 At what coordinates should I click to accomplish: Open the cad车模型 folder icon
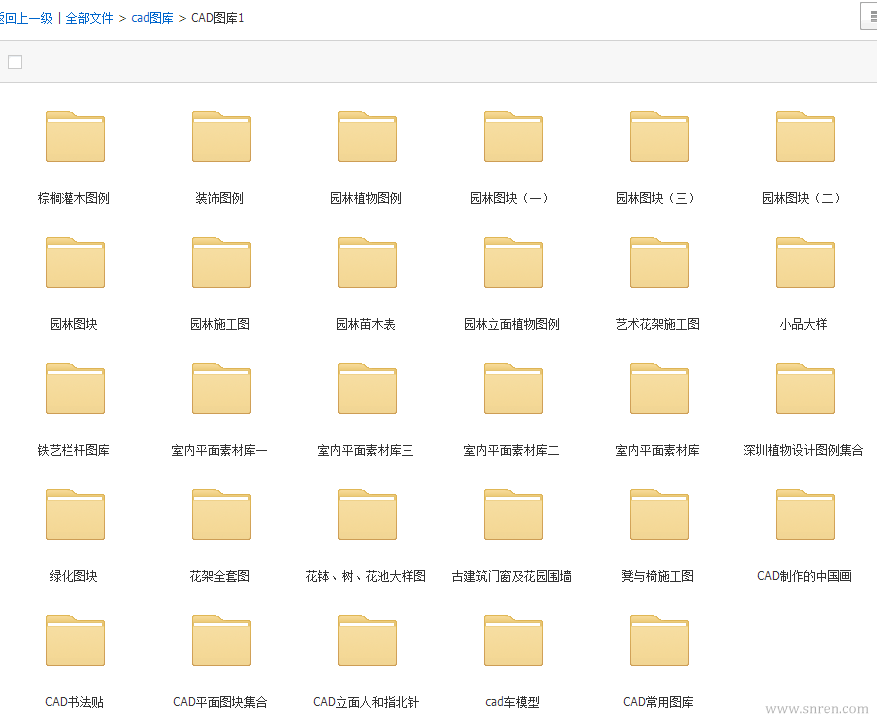click(x=513, y=641)
